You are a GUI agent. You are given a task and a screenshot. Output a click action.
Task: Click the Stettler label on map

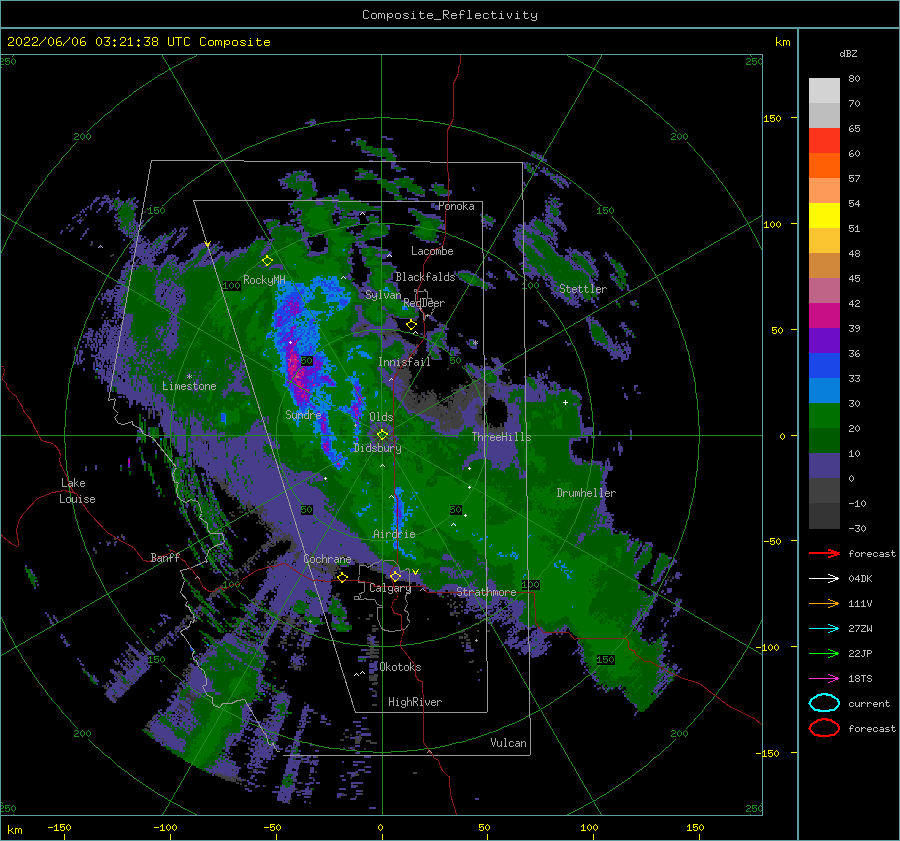coord(583,289)
